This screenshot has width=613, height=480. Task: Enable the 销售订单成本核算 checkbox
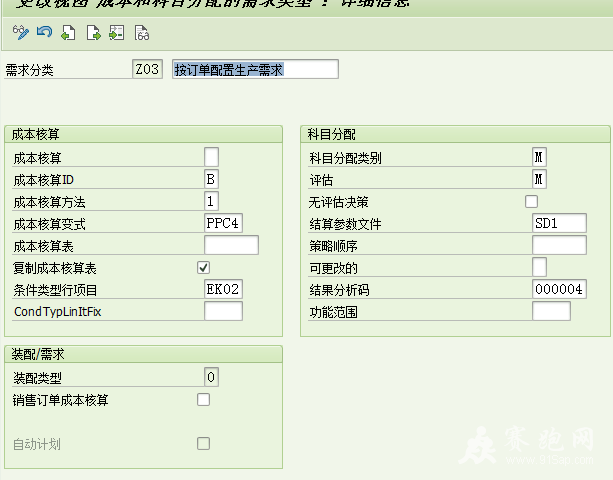[x=203, y=399]
